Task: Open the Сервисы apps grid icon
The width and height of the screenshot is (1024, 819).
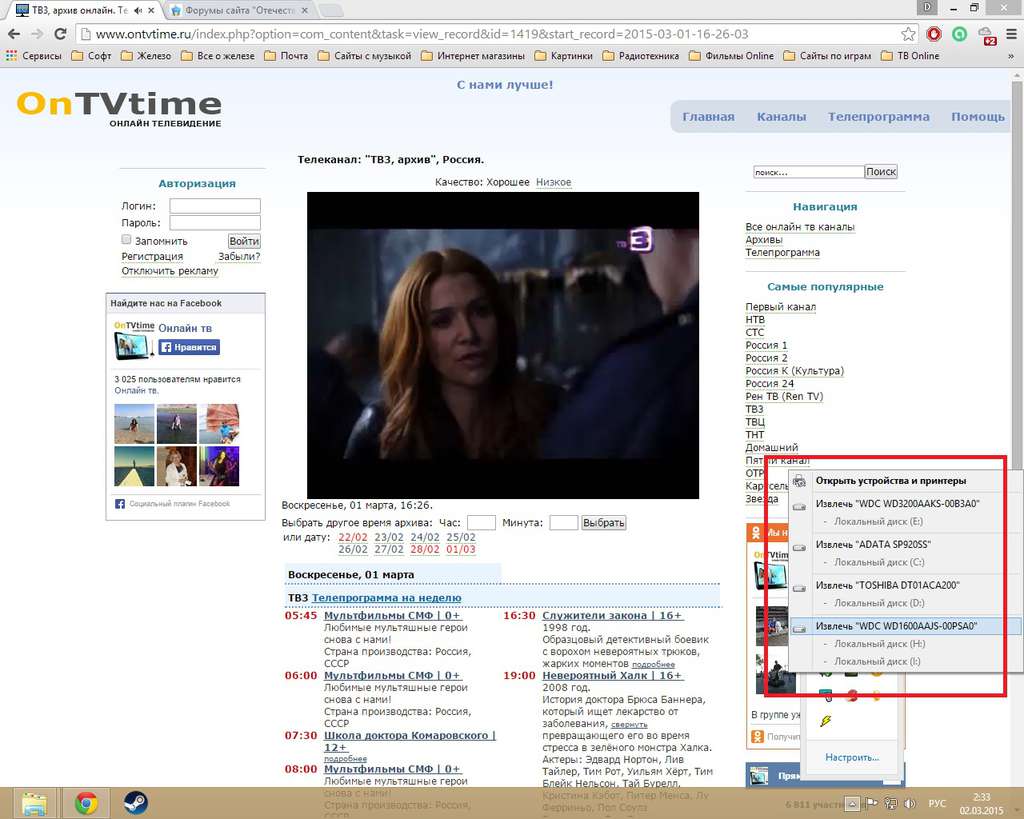Action: pyautogui.click(x=11, y=56)
